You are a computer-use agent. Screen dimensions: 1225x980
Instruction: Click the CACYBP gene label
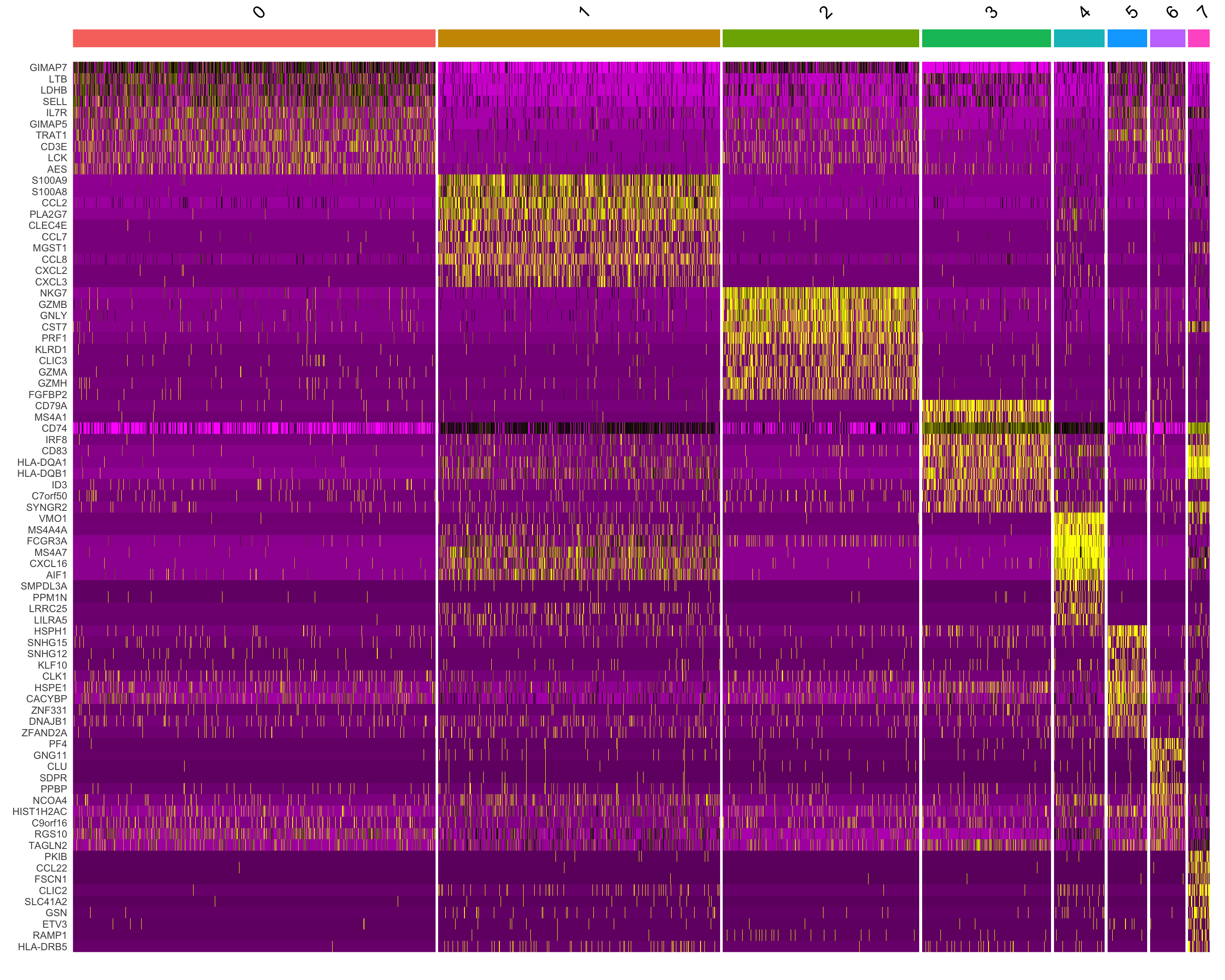click(47, 699)
